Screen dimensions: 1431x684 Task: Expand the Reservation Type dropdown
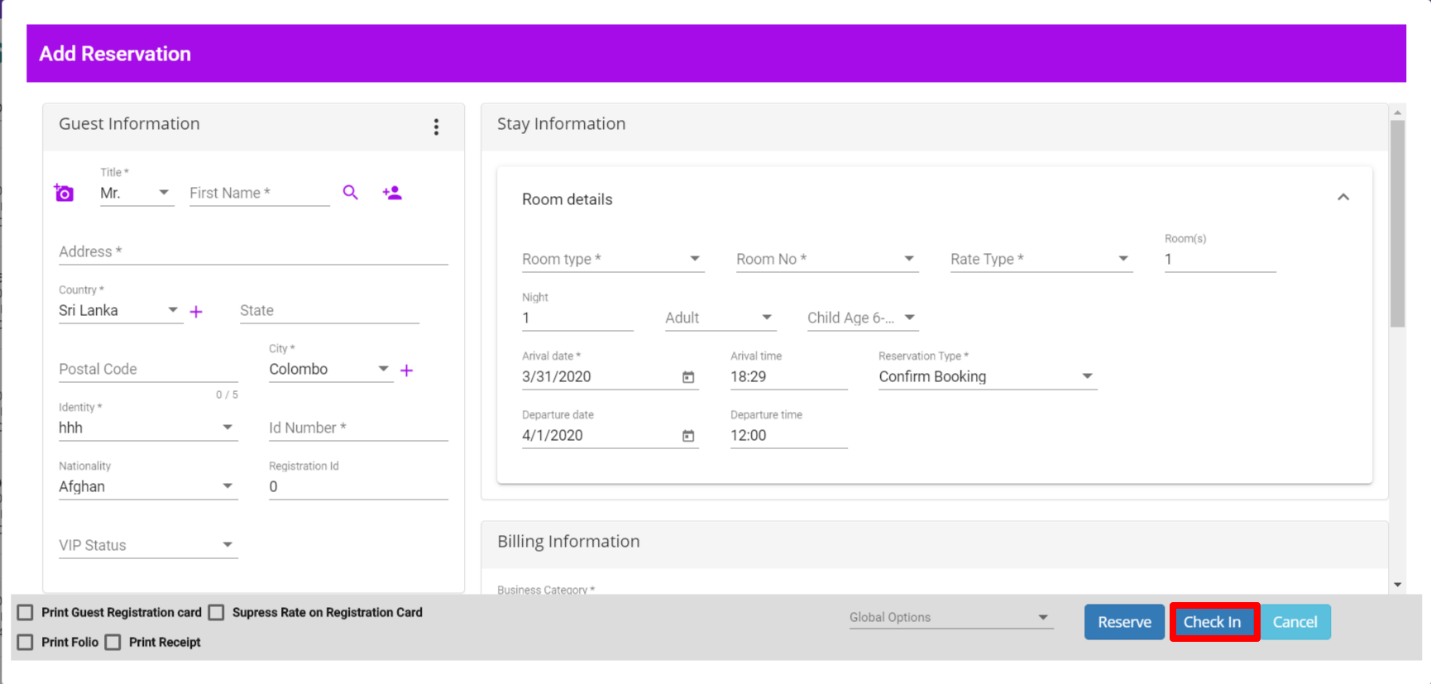[x=987, y=377]
